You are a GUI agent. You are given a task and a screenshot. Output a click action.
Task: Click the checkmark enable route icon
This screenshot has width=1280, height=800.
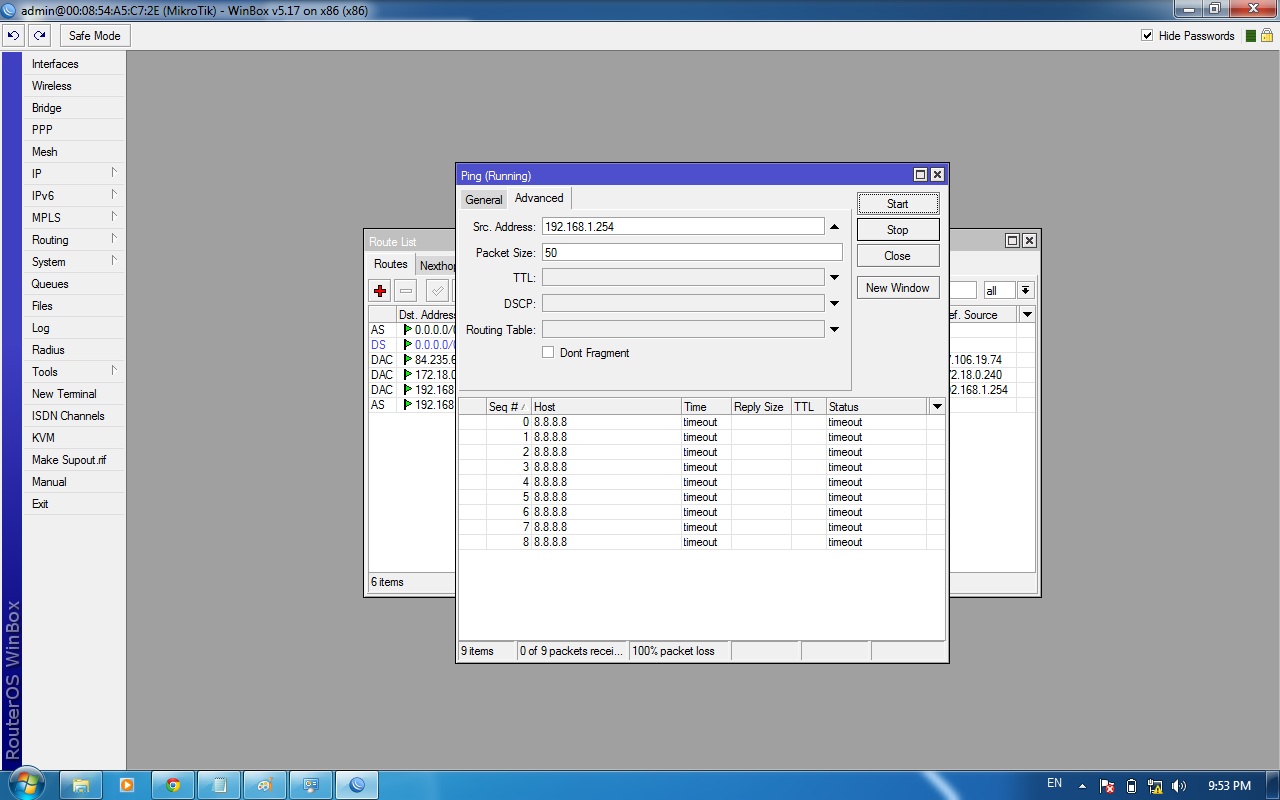point(437,291)
